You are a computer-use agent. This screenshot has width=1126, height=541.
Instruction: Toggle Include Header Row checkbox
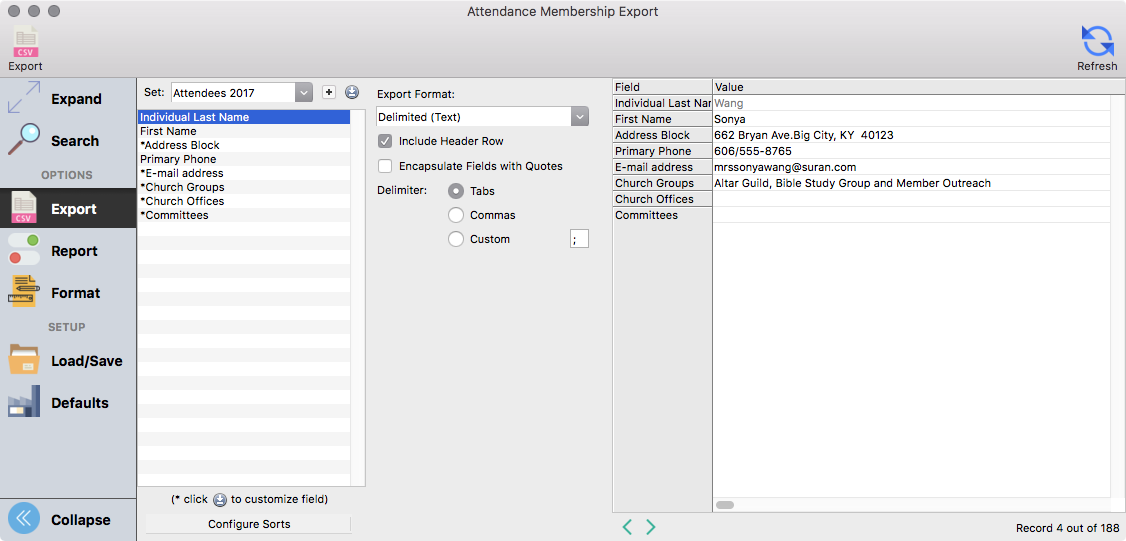click(x=385, y=141)
